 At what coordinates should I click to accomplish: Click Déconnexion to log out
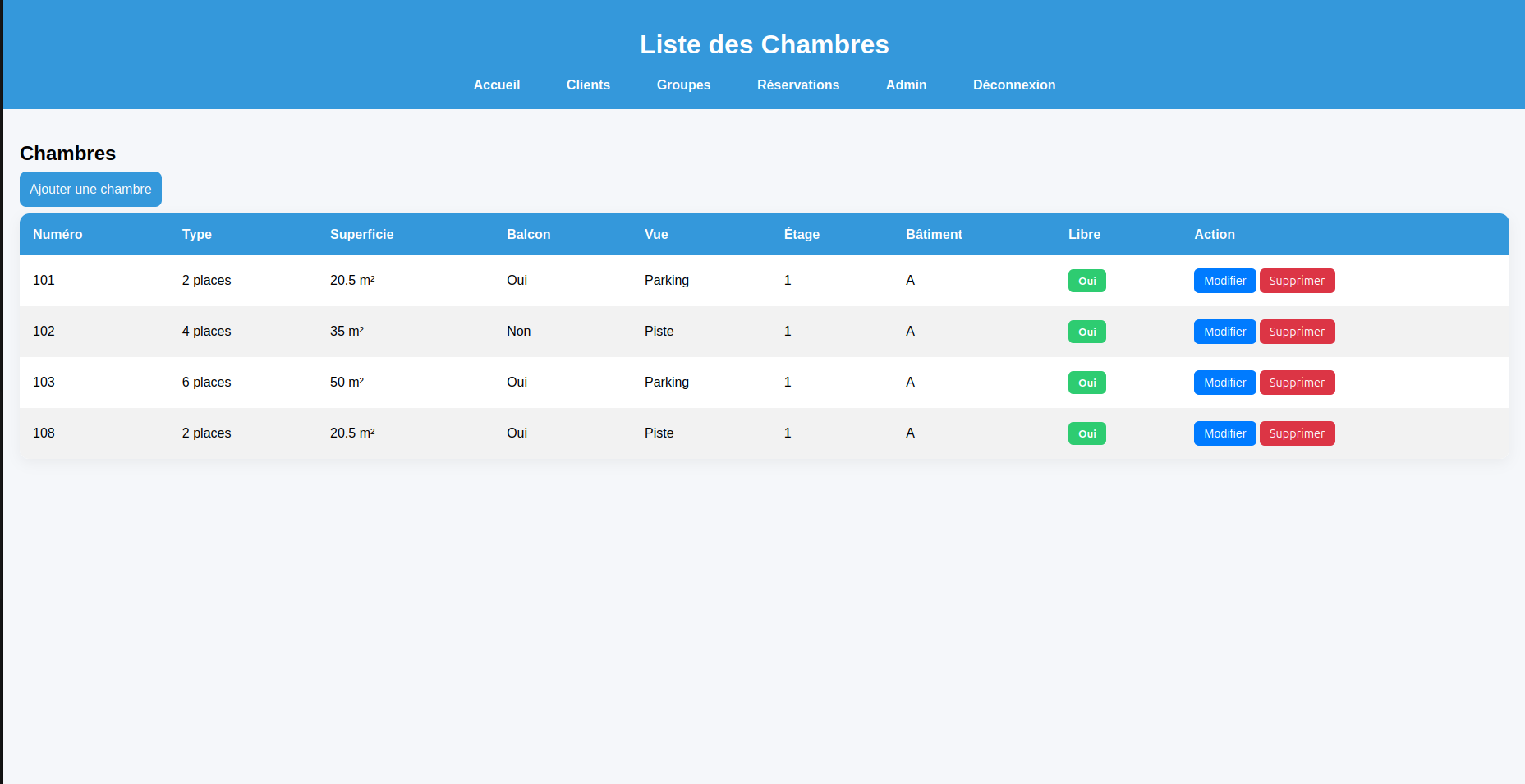[x=1013, y=85]
